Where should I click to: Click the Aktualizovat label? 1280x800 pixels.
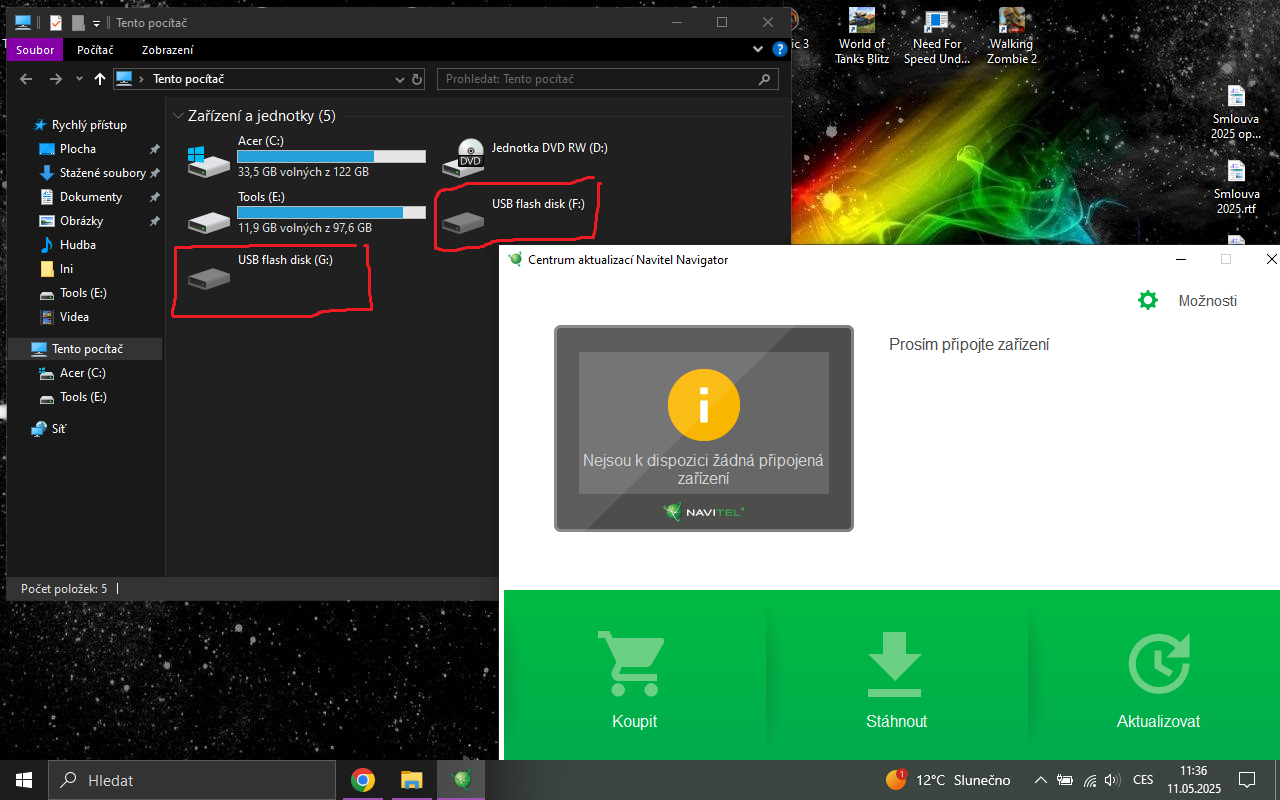click(1158, 721)
